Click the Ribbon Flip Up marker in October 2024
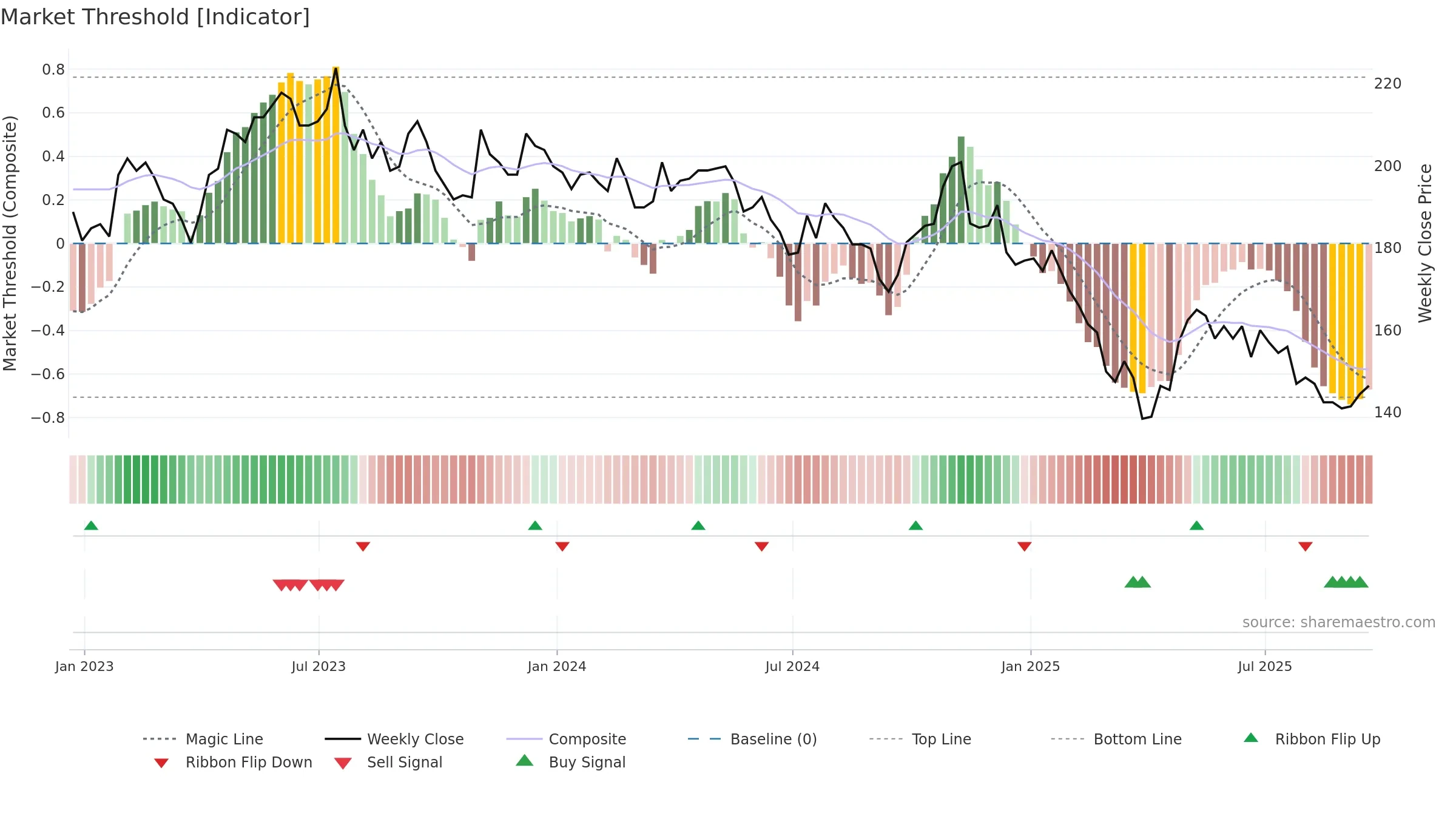This screenshot has height=819, width=1456. (916, 525)
